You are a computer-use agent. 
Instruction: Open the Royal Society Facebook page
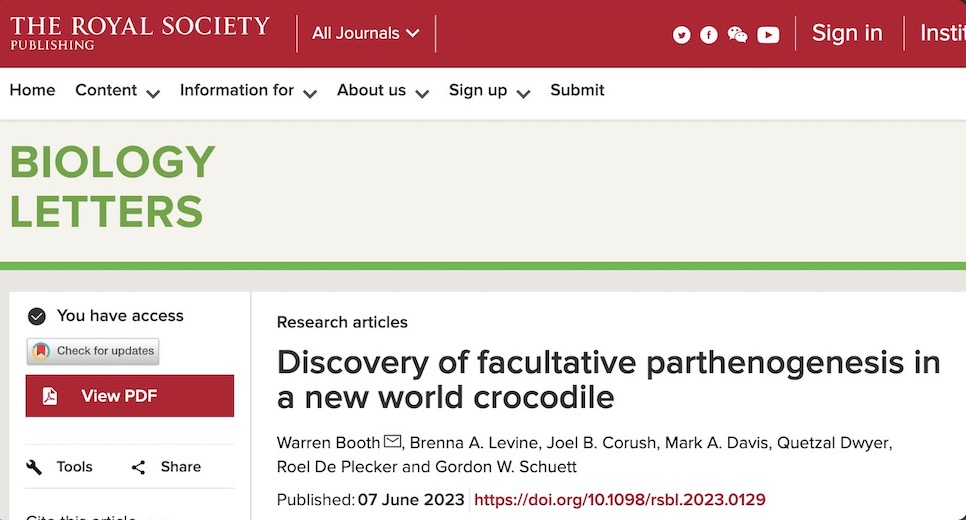coord(709,35)
